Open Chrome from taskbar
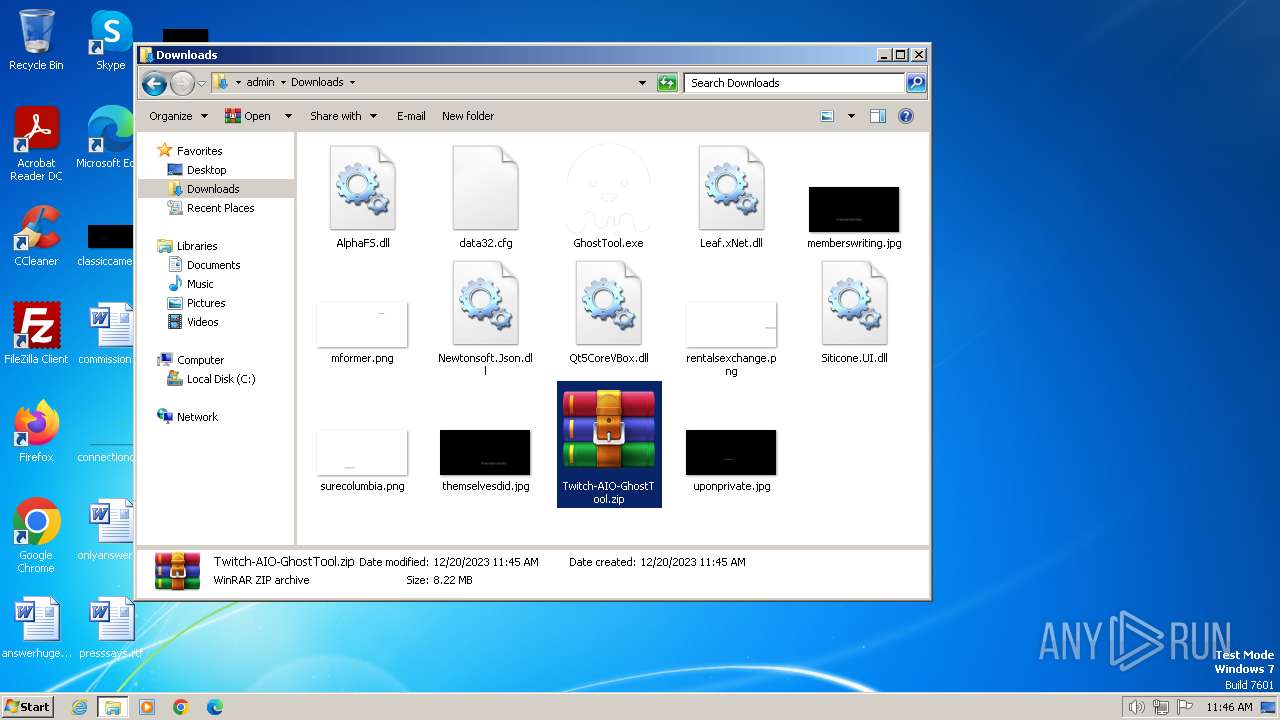This screenshot has height=720, width=1280. click(181, 707)
